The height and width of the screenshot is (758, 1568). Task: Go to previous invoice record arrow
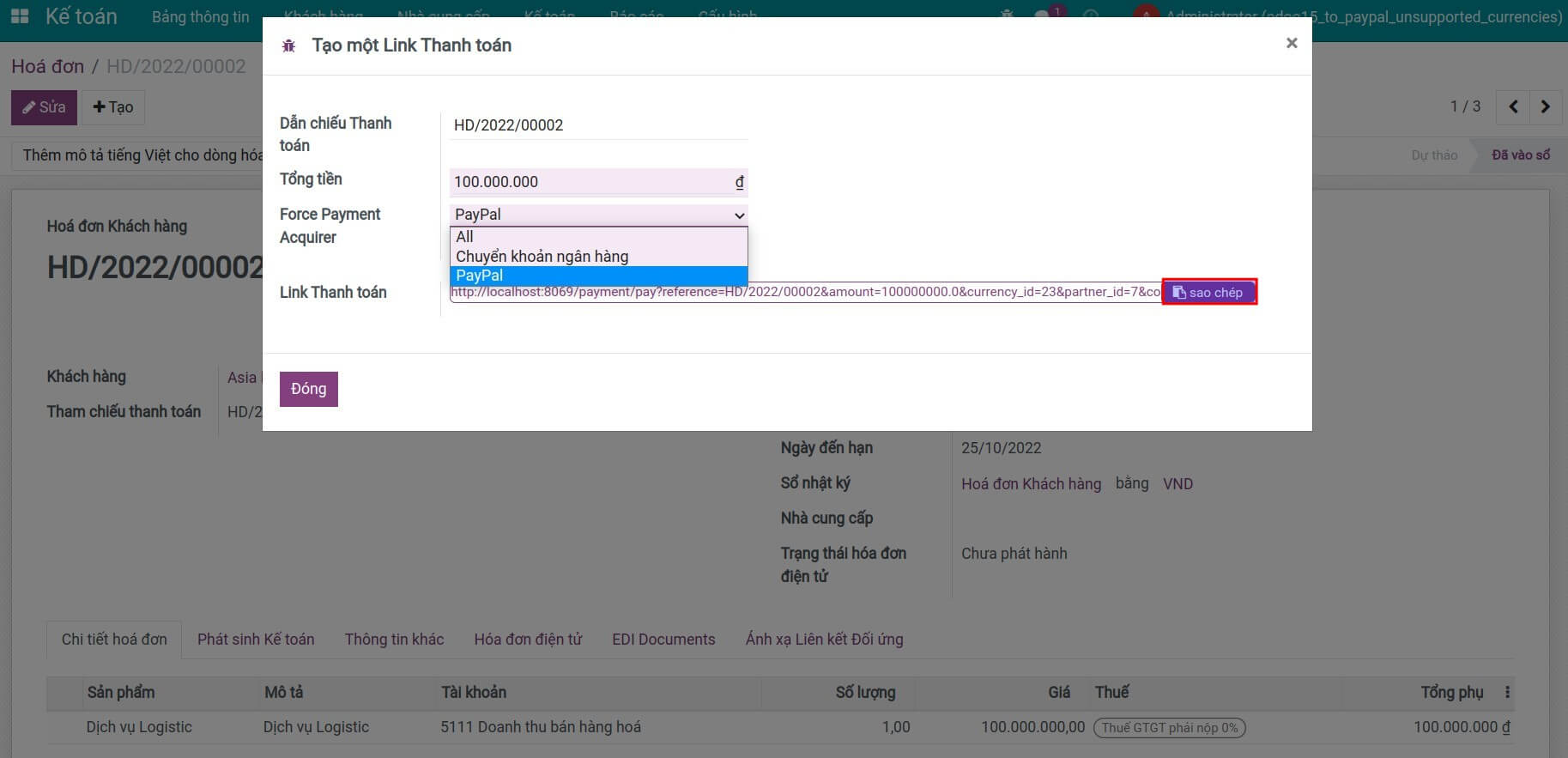click(1513, 107)
